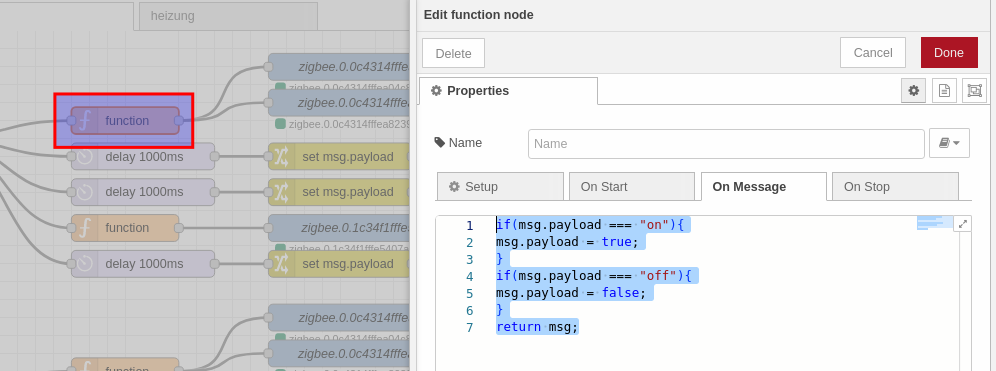Select the highlighted function node
The image size is (996, 371).
click(x=125, y=121)
